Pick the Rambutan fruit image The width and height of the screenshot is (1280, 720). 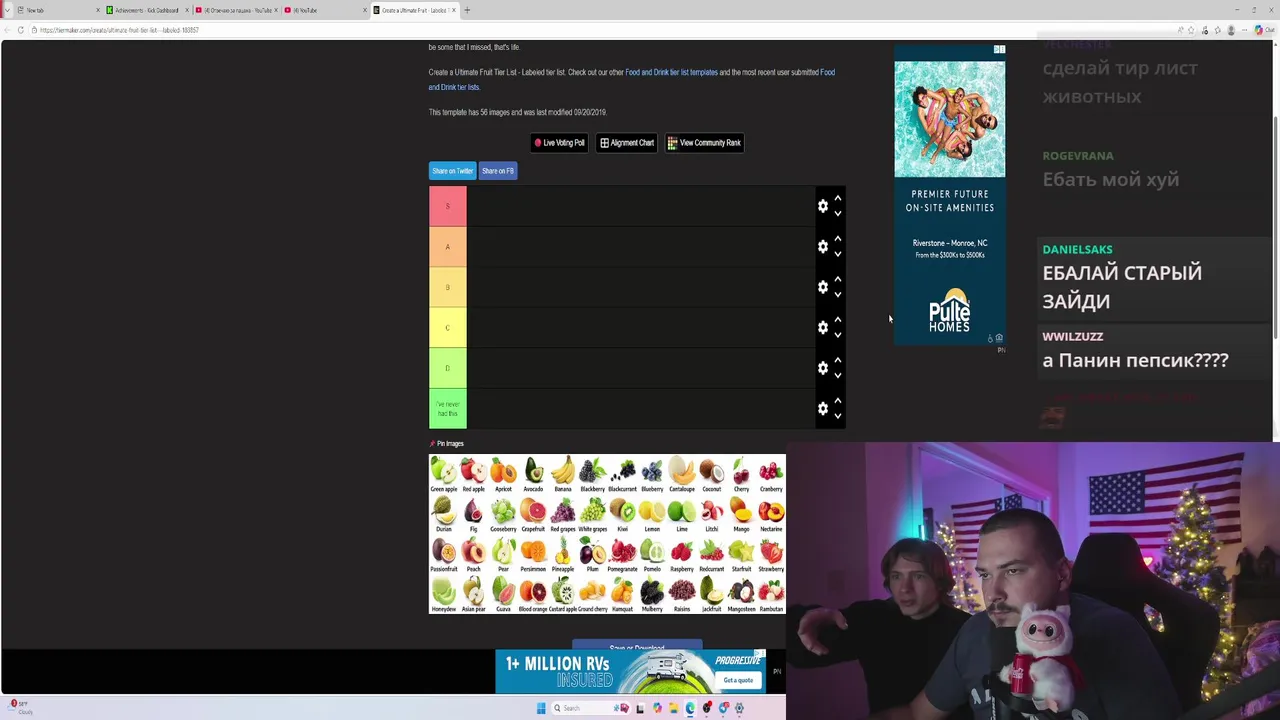771,595
